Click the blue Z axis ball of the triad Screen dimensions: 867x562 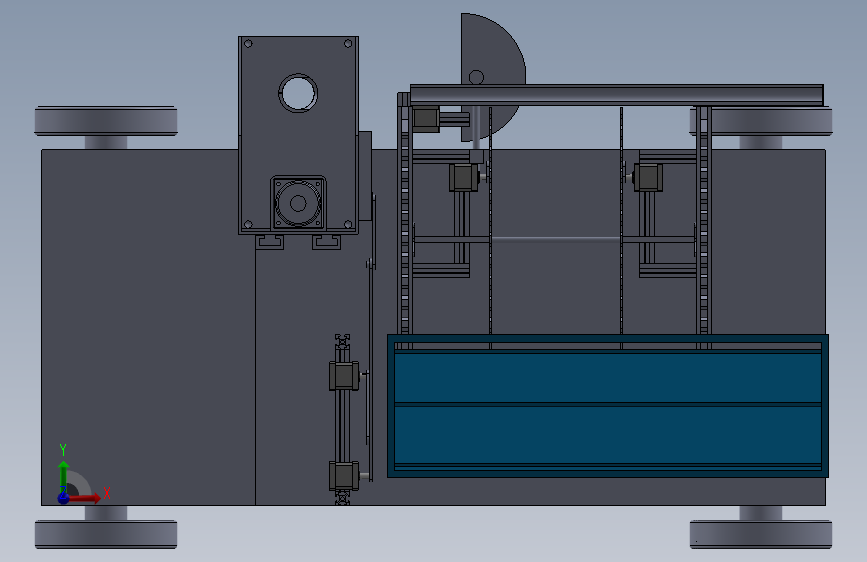coord(64,498)
